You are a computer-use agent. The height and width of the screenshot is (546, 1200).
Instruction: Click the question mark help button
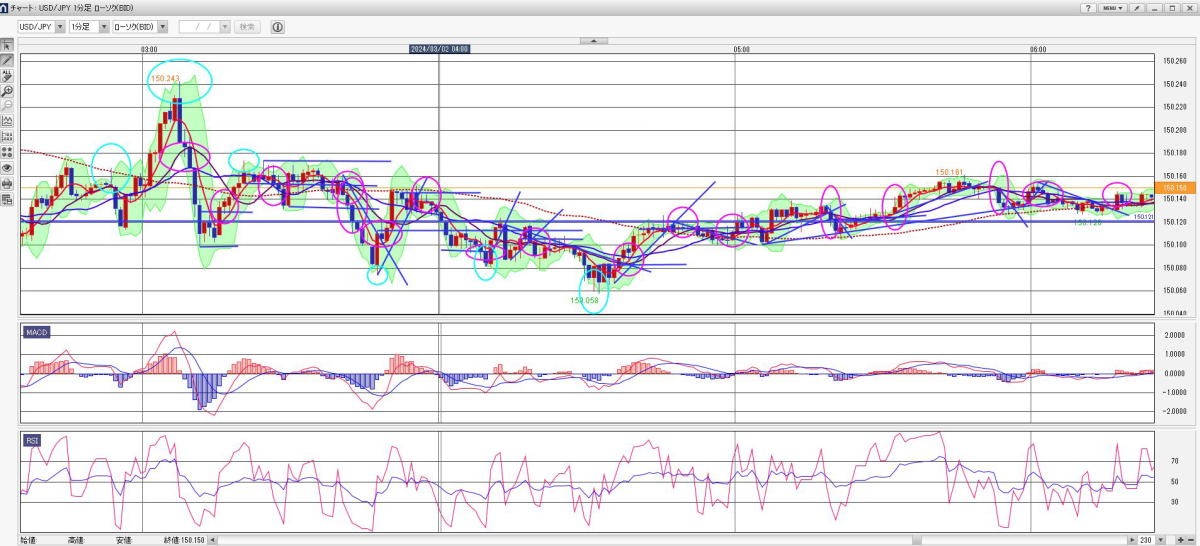pos(1087,7)
